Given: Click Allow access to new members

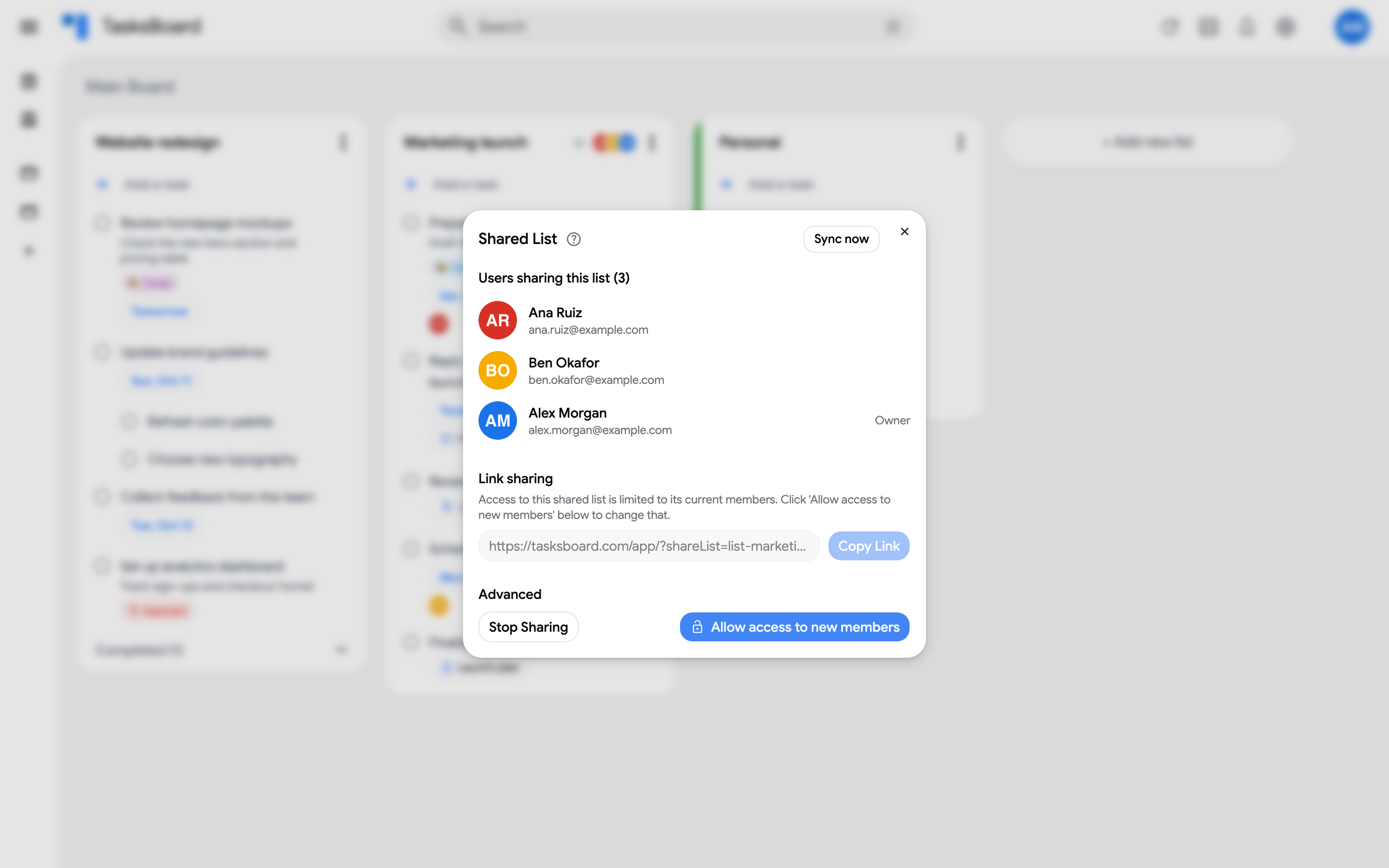Looking at the screenshot, I should tap(794, 627).
